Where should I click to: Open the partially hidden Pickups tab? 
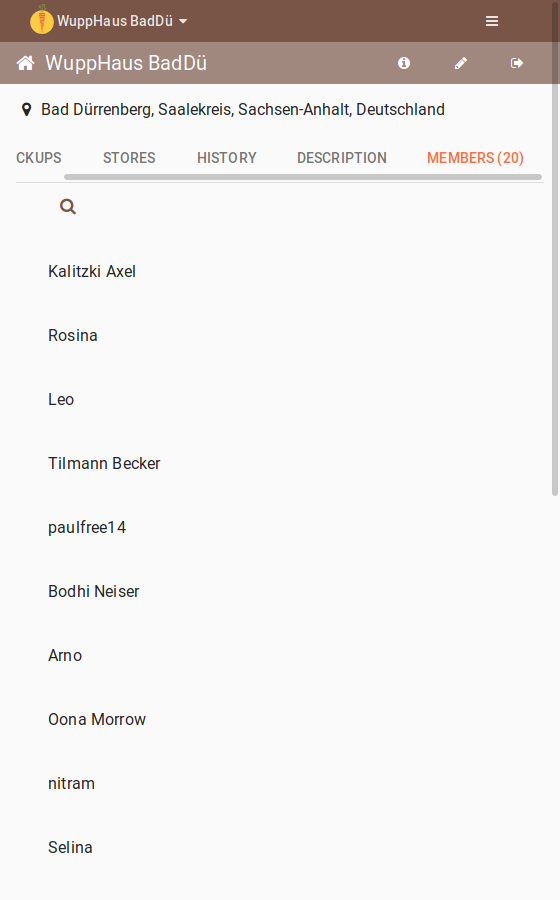tap(38, 158)
